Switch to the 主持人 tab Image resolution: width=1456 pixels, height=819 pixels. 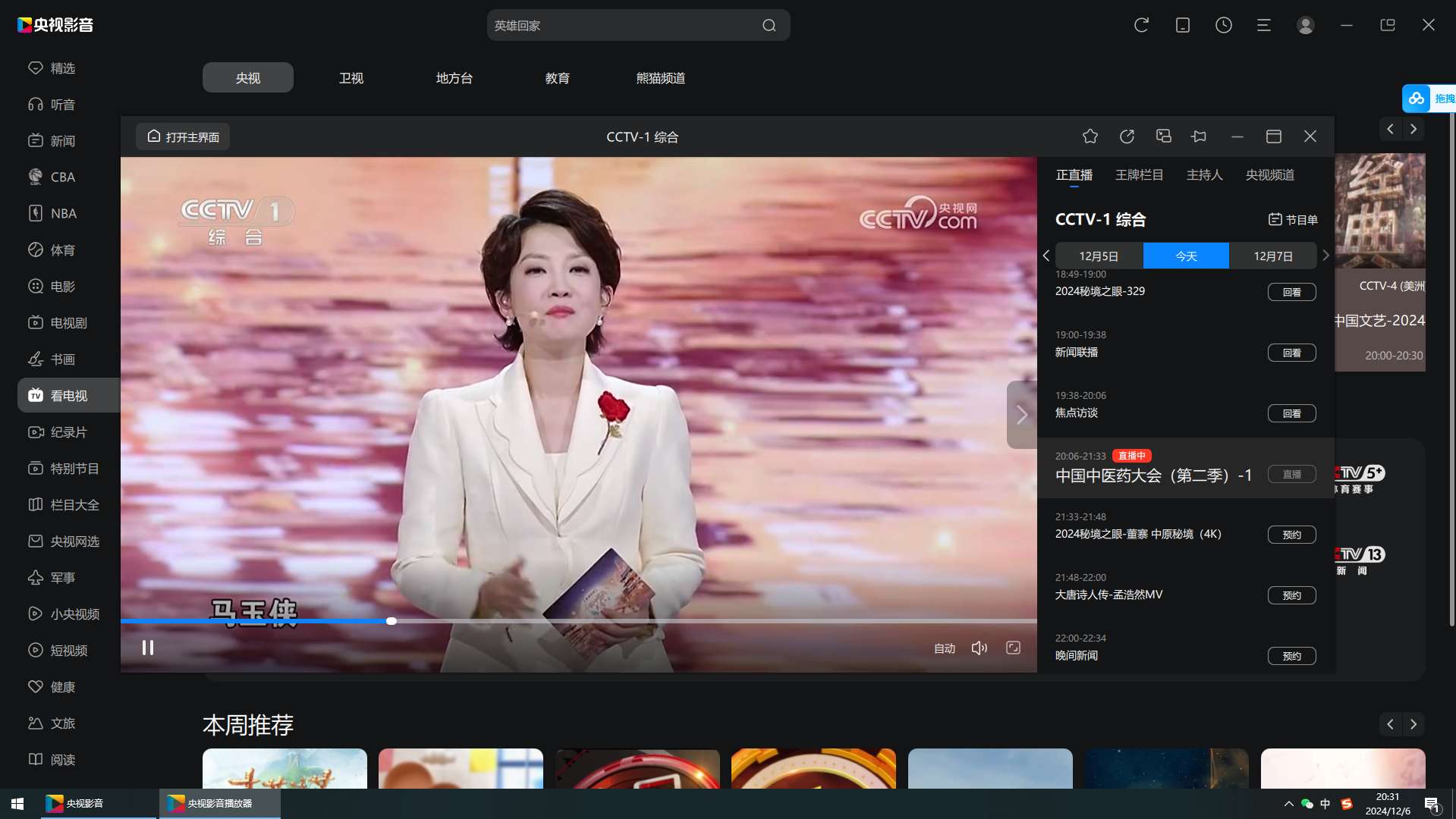click(x=1205, y=175)
